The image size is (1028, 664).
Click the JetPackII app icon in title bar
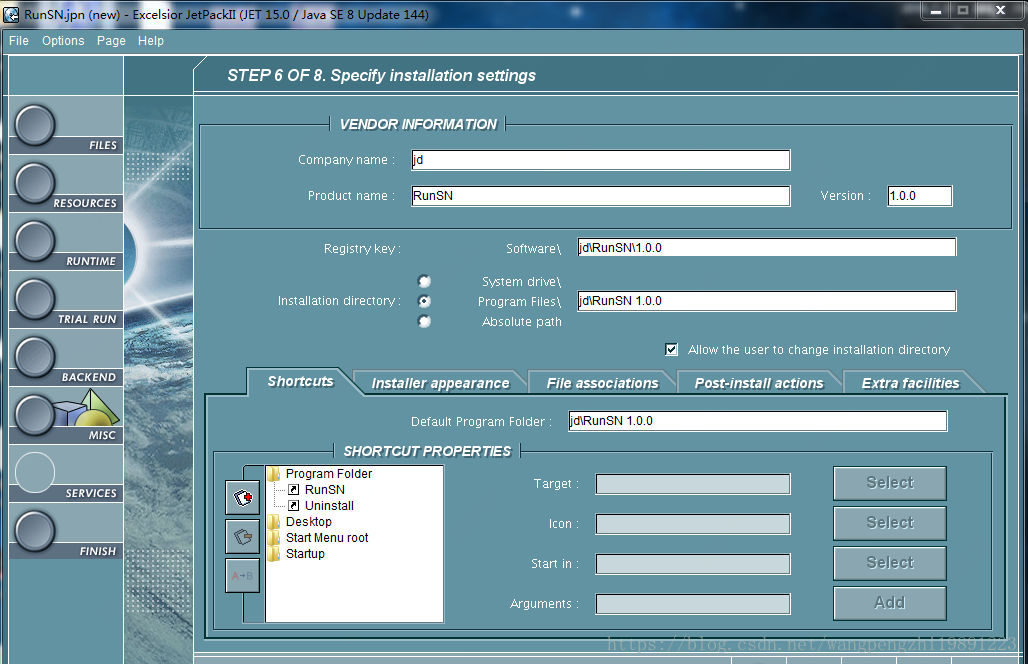click(11, 14)
